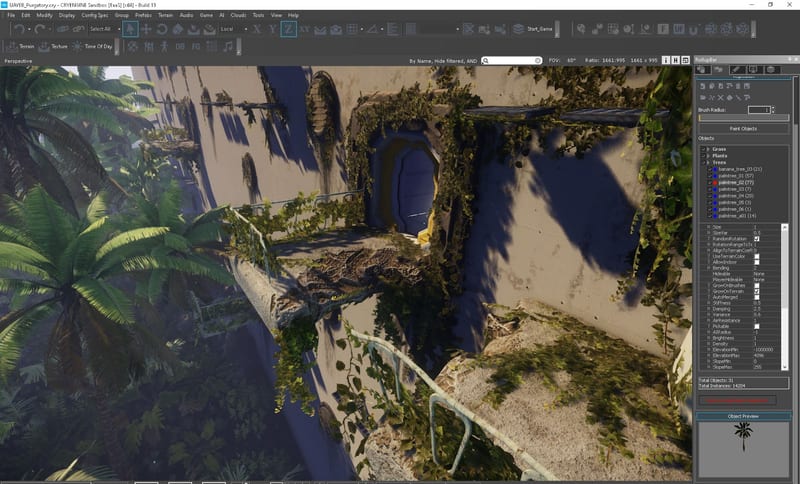Open the Start_Game layer dropdown
The height and width of the screenshot is (484, 800).
[540, 29]
